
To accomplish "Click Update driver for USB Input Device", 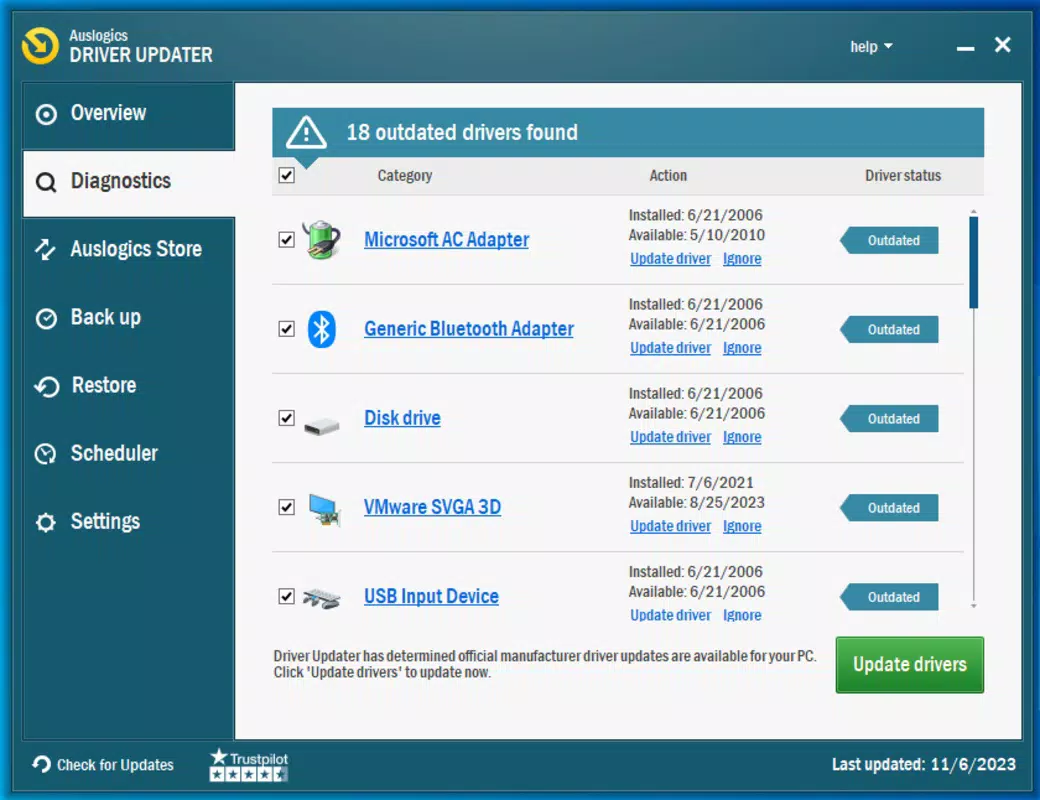I will (x=670, y=615).
